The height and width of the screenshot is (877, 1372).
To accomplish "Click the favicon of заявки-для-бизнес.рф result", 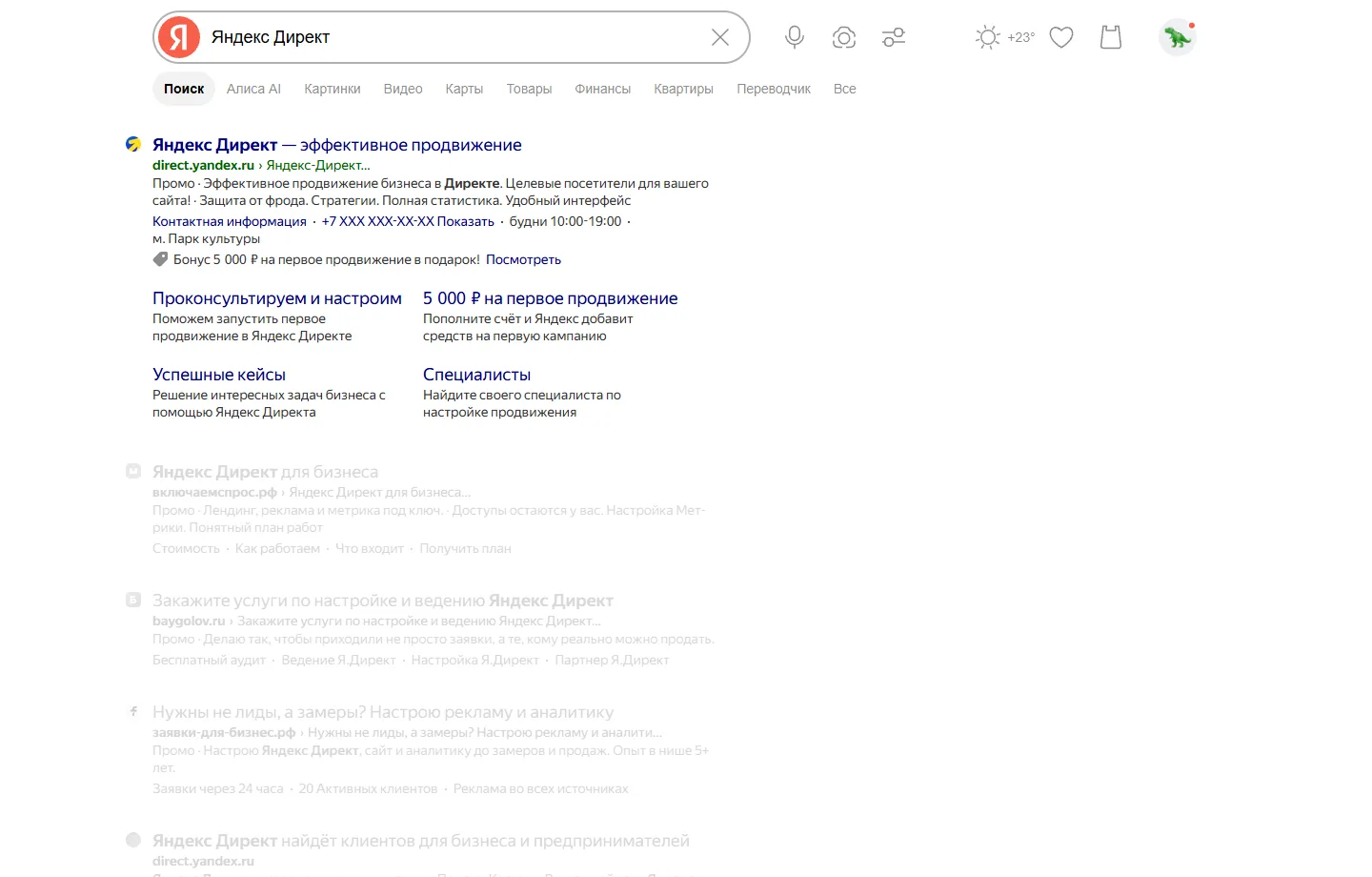I will pyautogui.click(x=133, y=711).
